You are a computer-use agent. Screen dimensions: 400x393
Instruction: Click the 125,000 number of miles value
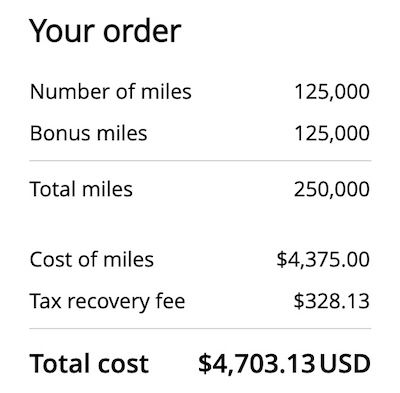[332, 92]
